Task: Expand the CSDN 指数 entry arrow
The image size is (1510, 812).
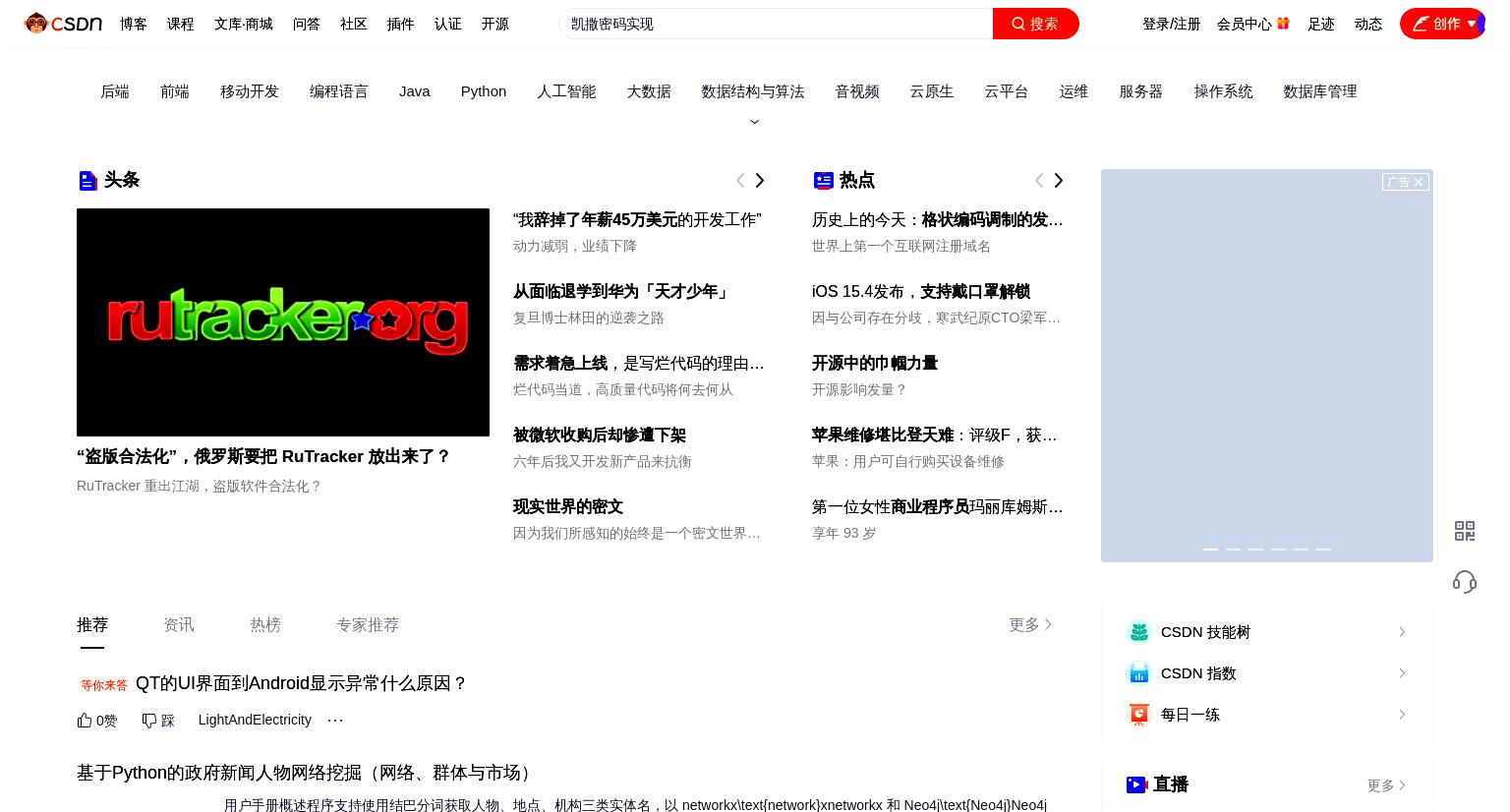Action: click(x=1402, y=673)
